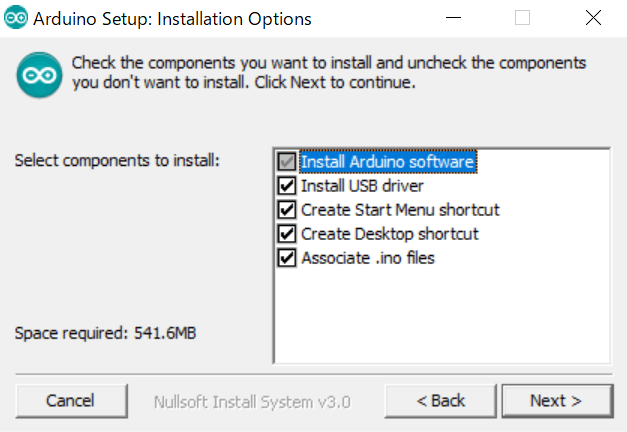
Task: Click the Select components to install label
Action: coord(116,161)
